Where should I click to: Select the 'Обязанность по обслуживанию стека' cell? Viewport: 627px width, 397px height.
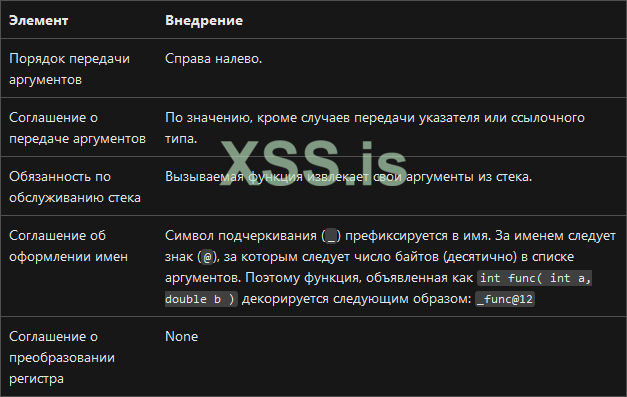point(75,187)
